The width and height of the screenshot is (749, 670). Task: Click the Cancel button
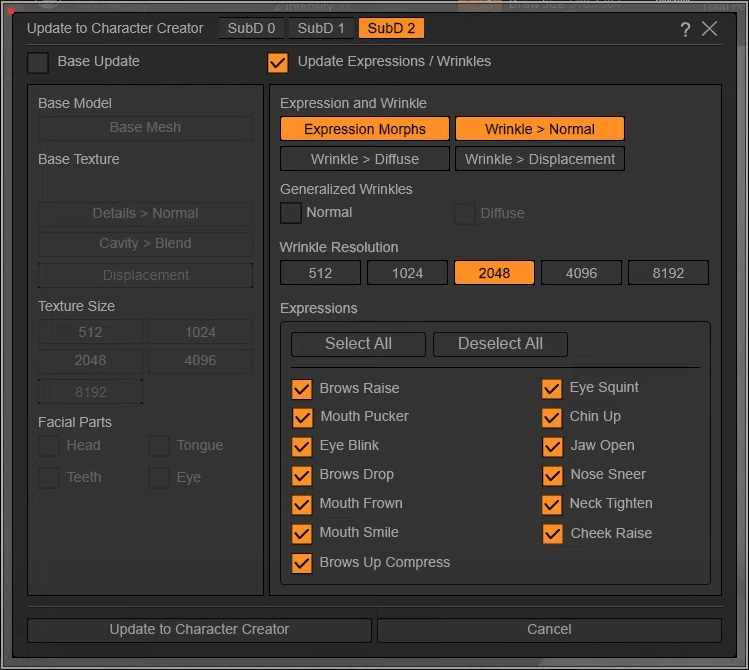[549, 630]
